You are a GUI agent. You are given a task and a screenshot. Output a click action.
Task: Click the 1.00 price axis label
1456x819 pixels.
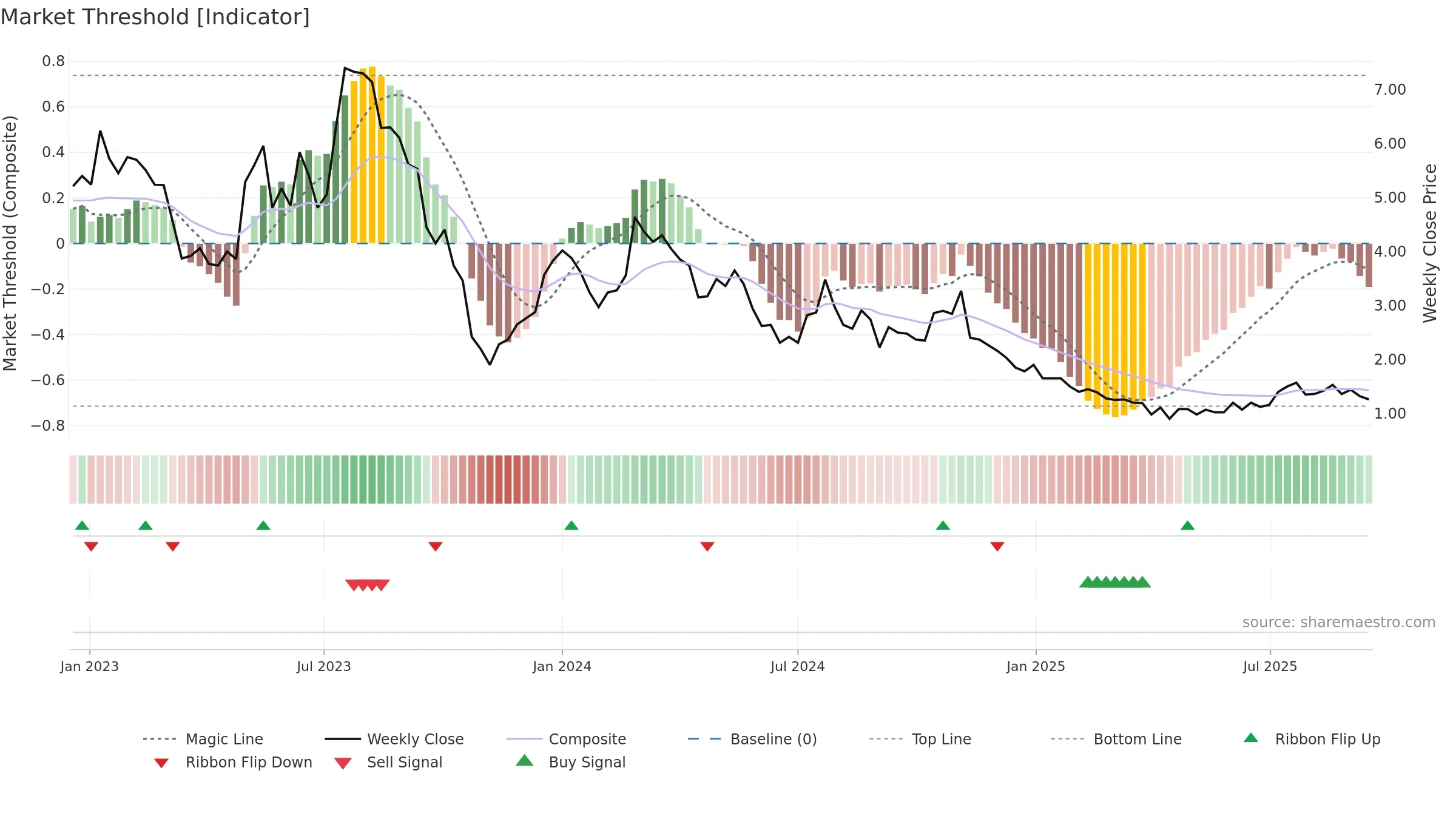coord(1390,414)
